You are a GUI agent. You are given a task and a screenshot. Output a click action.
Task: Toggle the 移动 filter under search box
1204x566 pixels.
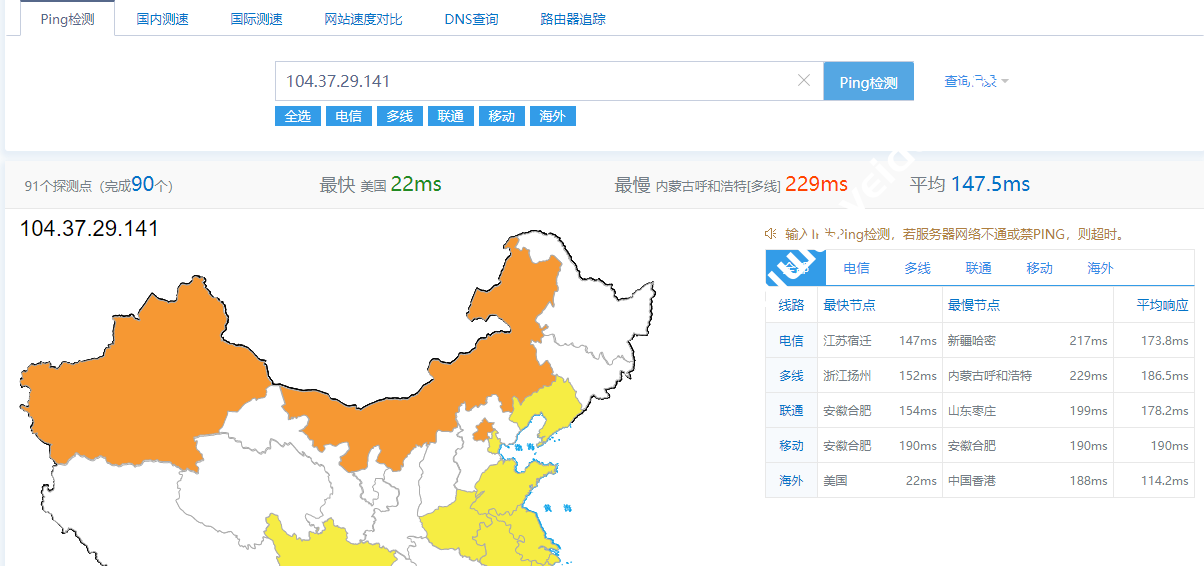pyautogui.click(x=502, y=116)
